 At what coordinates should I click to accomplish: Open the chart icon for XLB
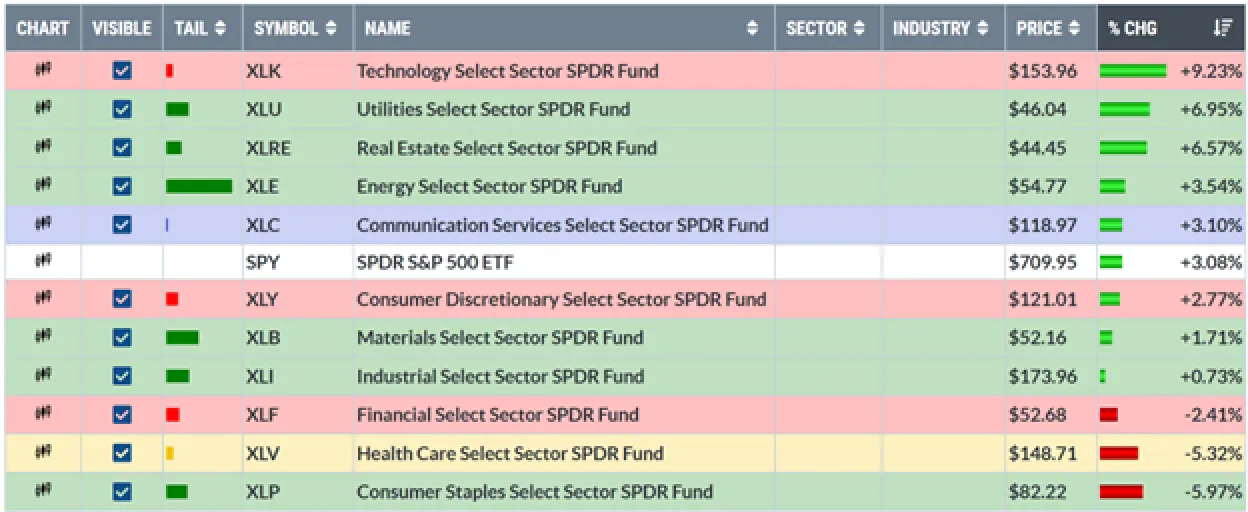(43, 337)
